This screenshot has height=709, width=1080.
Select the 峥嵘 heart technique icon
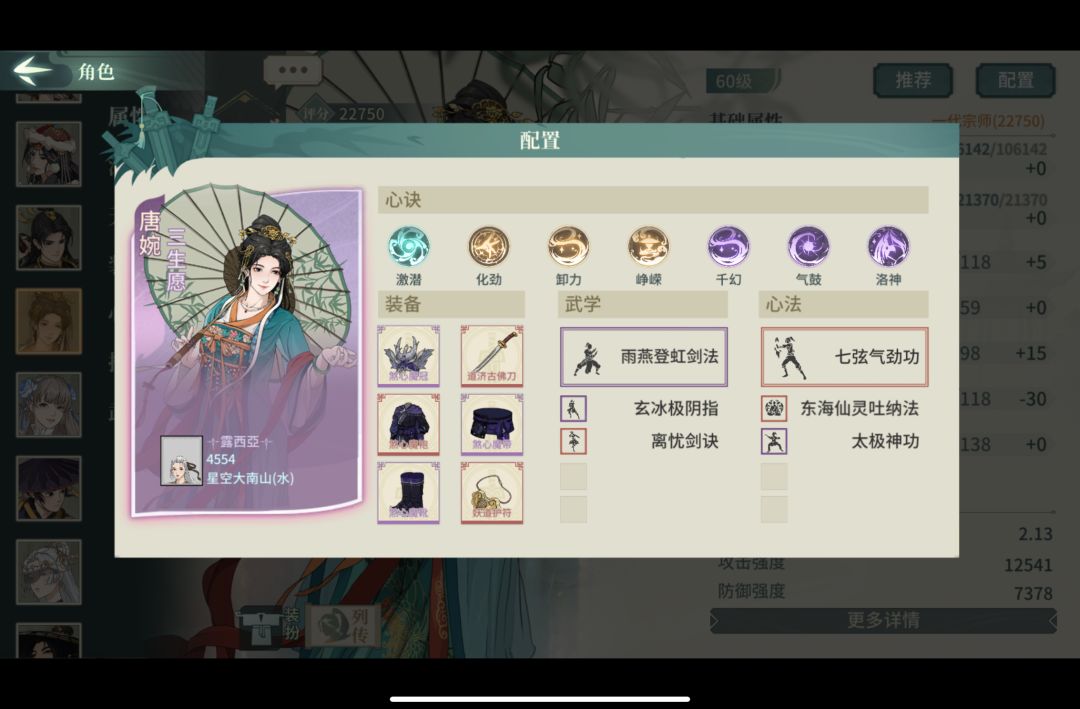[649, 247]
